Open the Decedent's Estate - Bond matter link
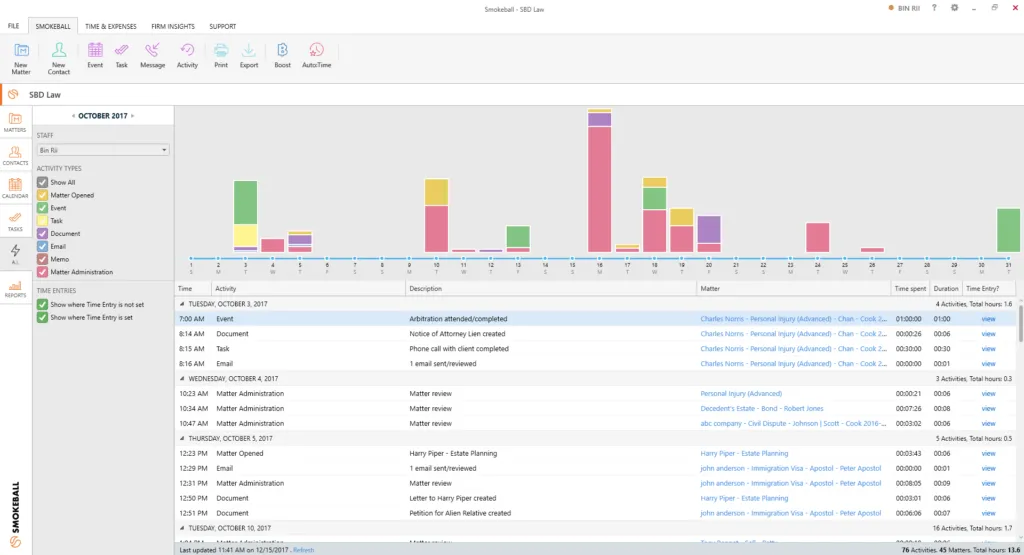This screenshot has height=555, width=1024. 761,409
